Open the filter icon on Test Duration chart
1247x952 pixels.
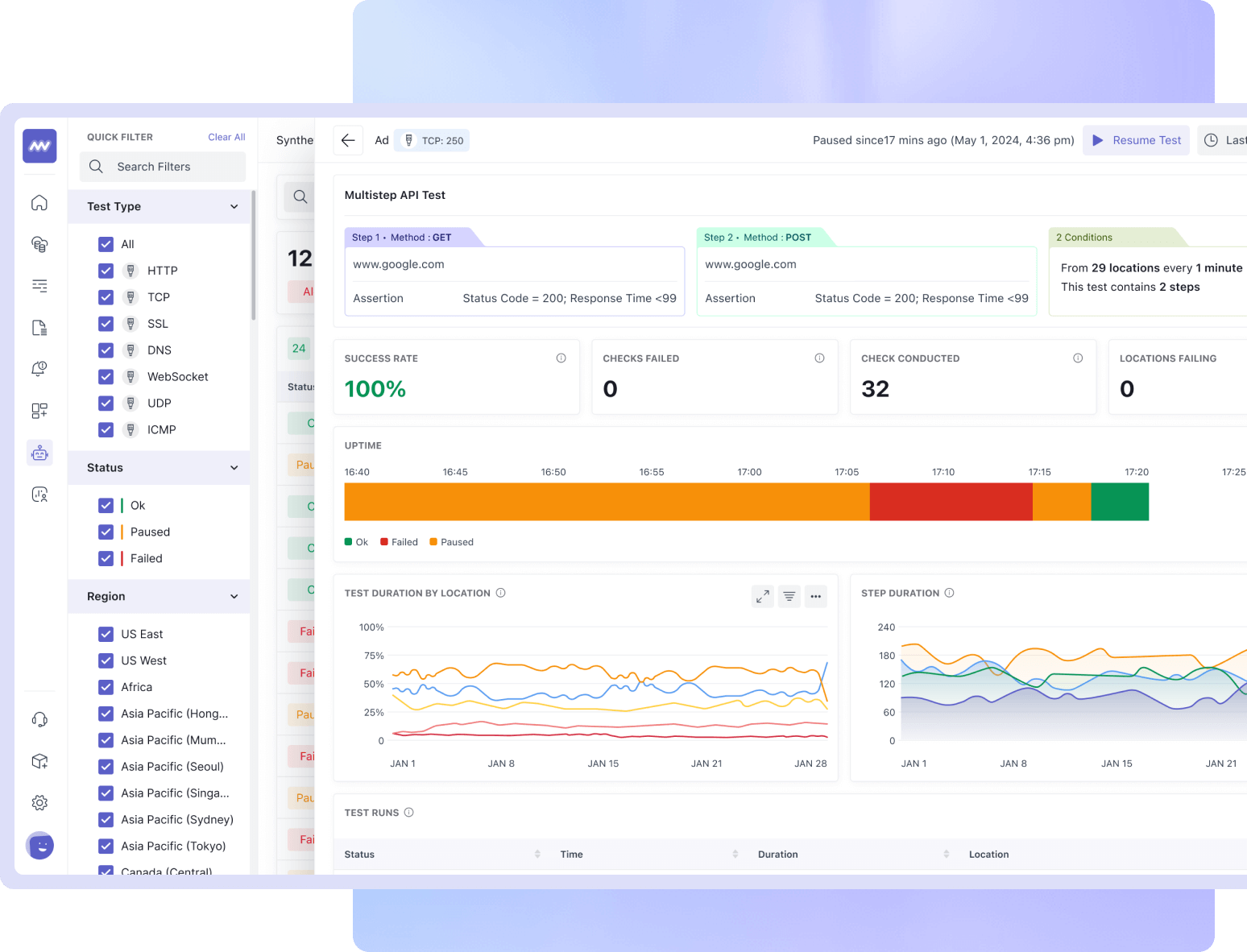tap(789, 596)
